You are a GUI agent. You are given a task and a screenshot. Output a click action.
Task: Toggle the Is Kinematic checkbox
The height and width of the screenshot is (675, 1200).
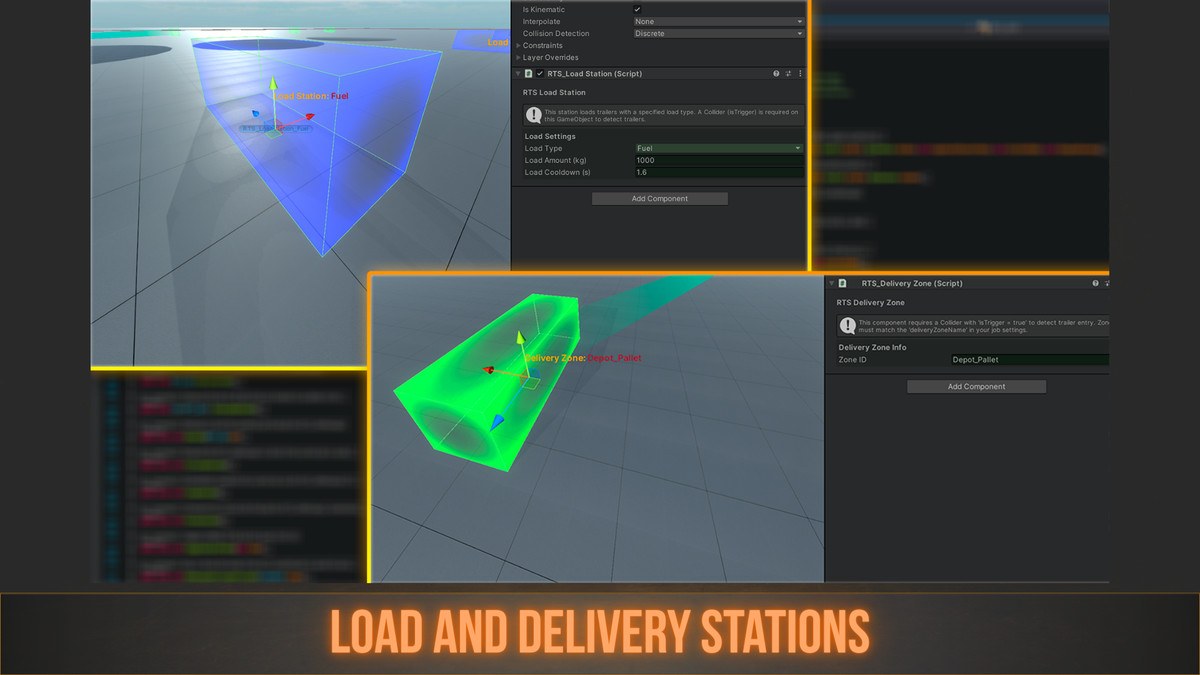(x=638, y=10)
